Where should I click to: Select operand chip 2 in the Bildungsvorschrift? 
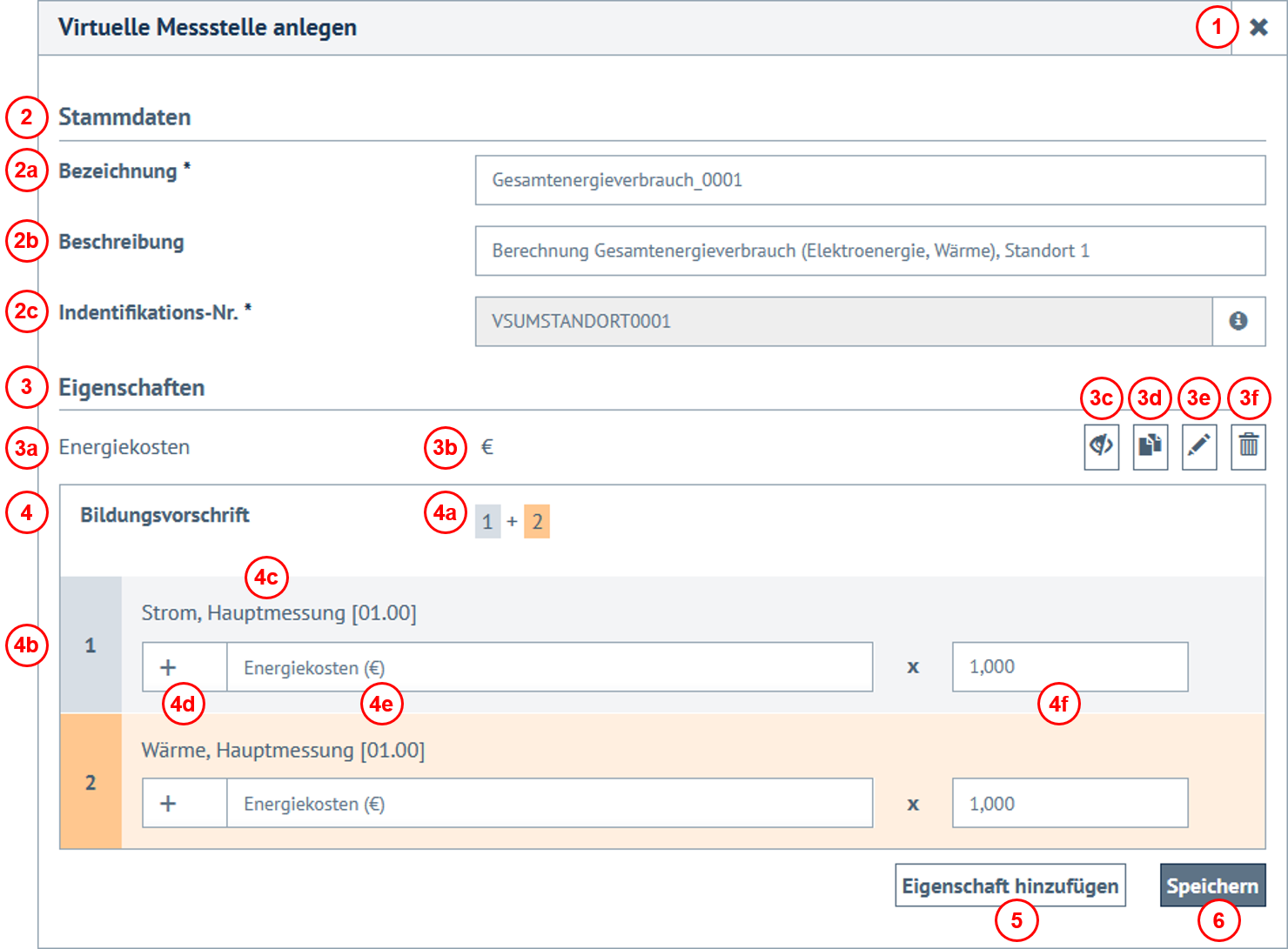[536, 521]
